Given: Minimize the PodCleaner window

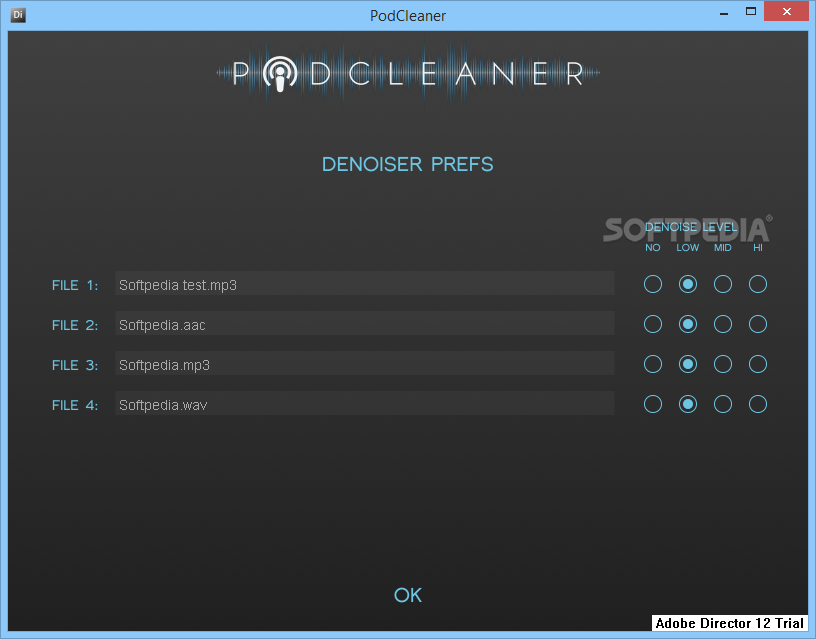Looking at the screenshot, I should tap(723, 12).
